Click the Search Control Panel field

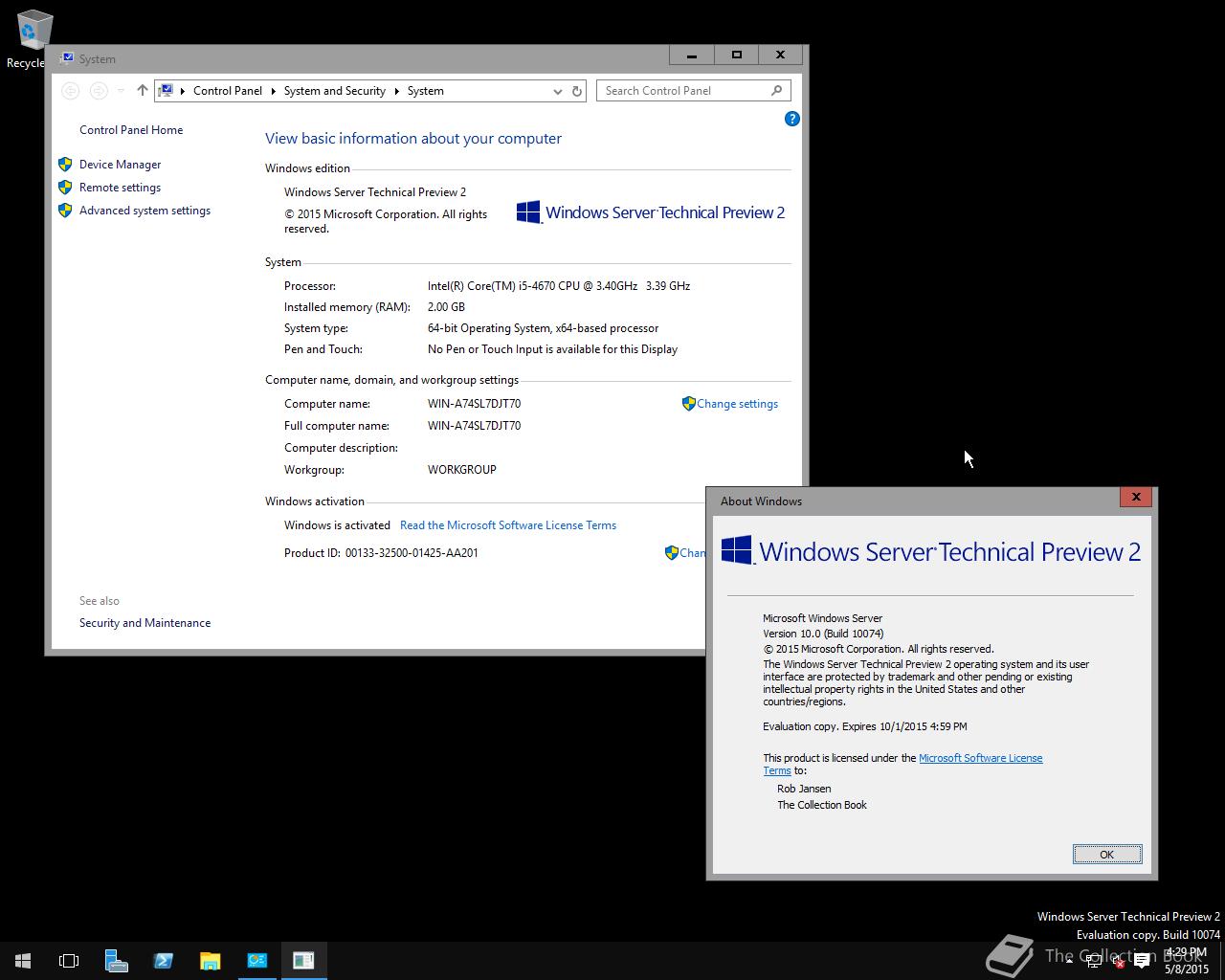coord(683,91)
